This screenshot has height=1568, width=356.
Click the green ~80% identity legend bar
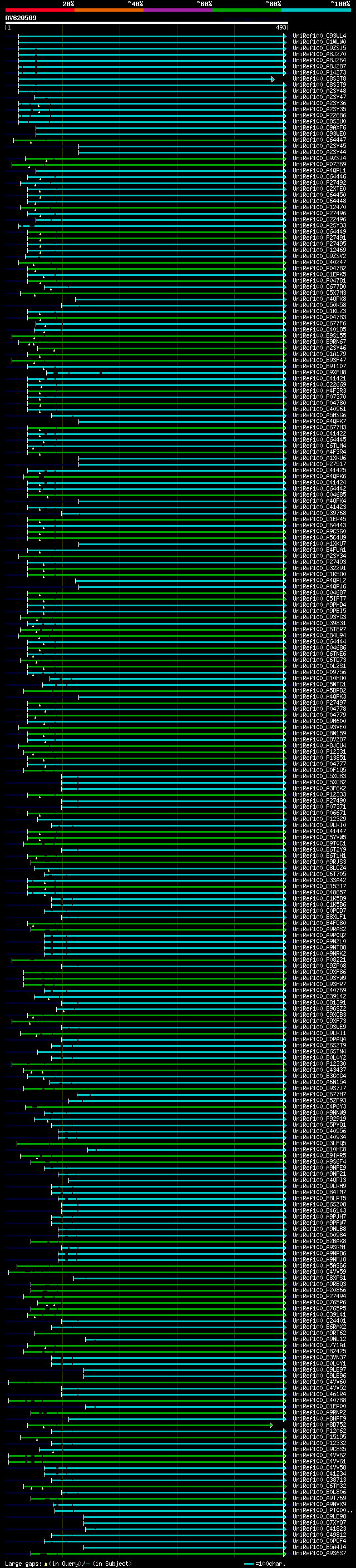[x=247, y=10]
